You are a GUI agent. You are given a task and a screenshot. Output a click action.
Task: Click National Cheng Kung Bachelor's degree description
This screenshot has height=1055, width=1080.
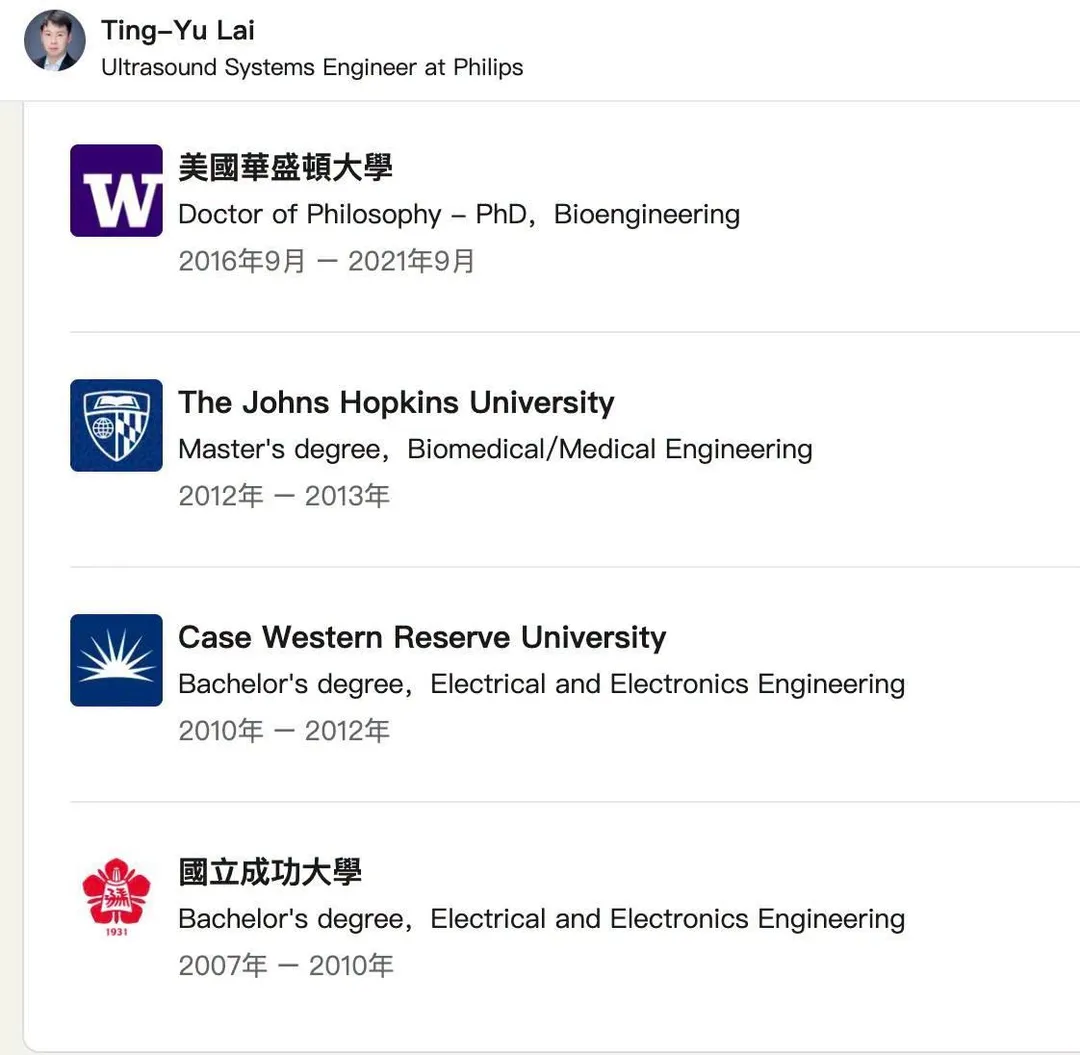tap(541, 919)
